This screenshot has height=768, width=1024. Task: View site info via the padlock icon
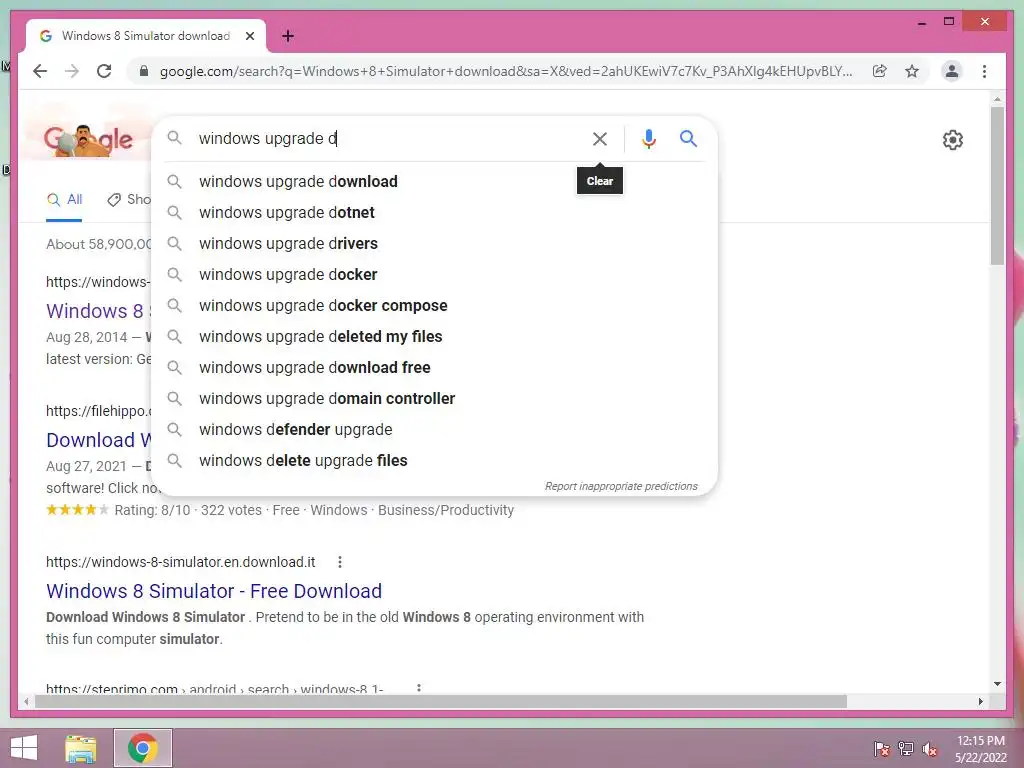[x=144, y=71]
